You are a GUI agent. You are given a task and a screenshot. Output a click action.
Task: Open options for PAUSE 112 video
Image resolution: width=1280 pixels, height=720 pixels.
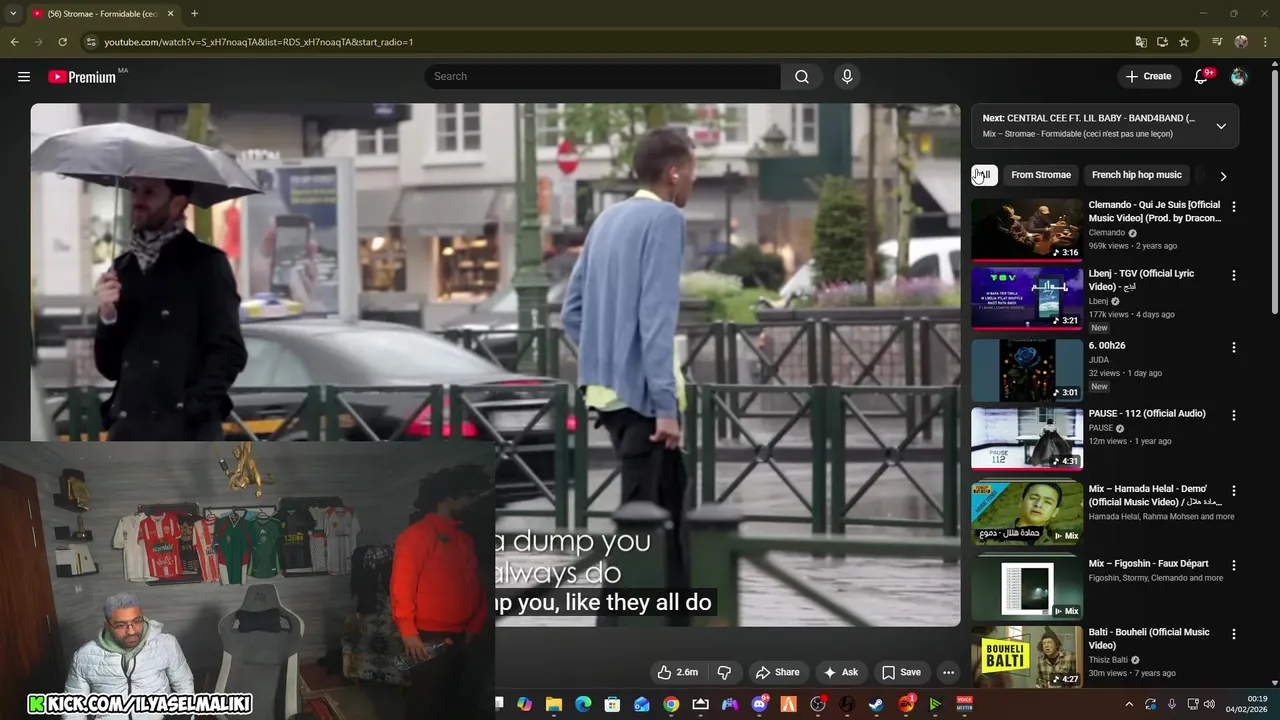click(x=1233, y=415)
